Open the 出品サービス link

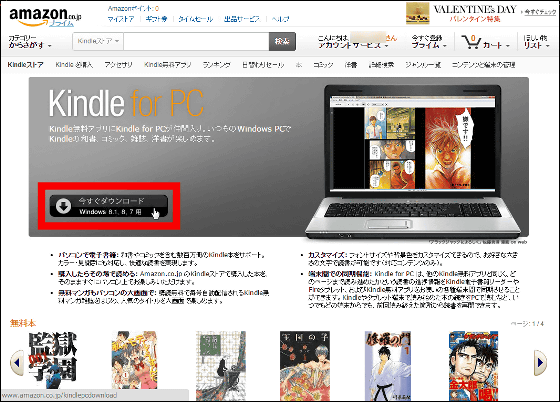click(242, 19)
